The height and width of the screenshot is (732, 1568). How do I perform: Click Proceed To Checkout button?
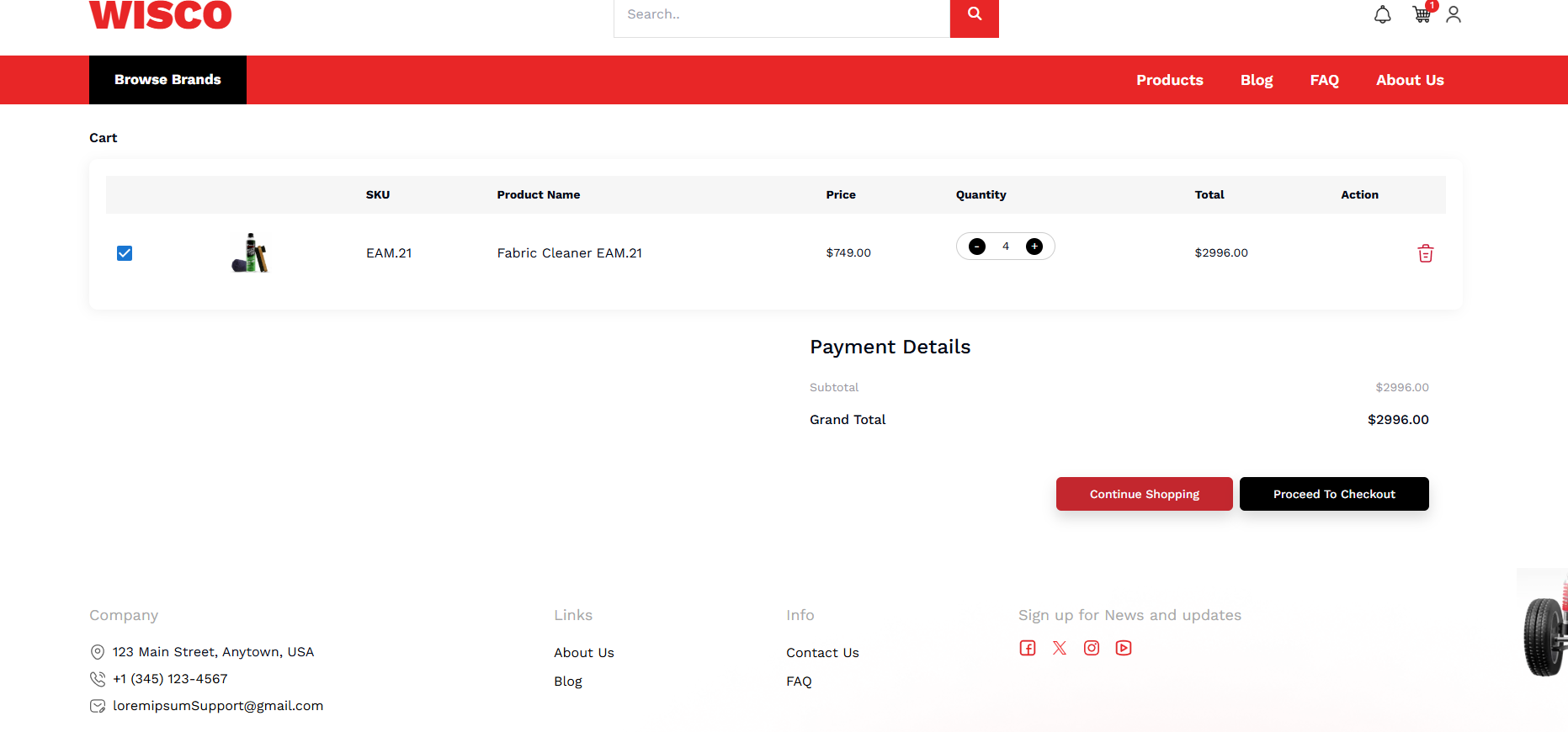1333,494
